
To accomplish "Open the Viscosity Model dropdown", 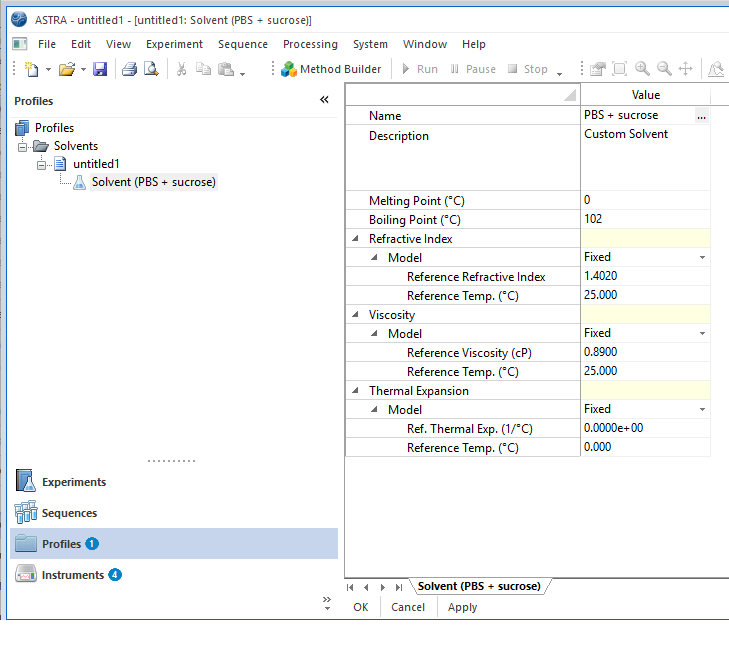I will coord(702,334).
